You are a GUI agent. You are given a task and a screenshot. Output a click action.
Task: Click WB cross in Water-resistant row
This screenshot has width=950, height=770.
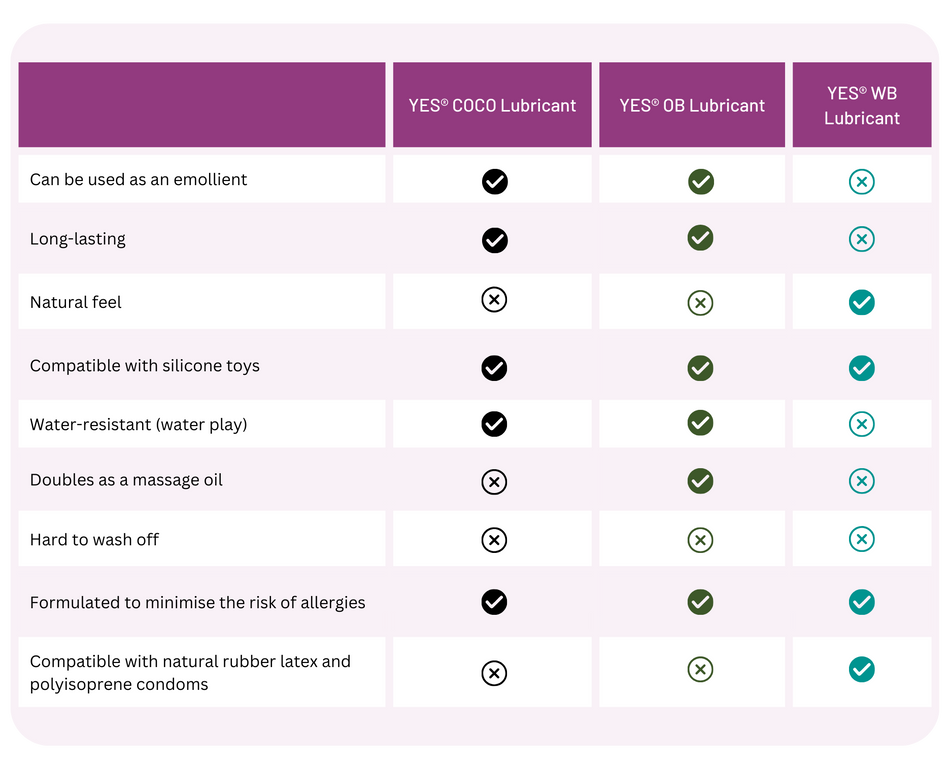point(861,424)
